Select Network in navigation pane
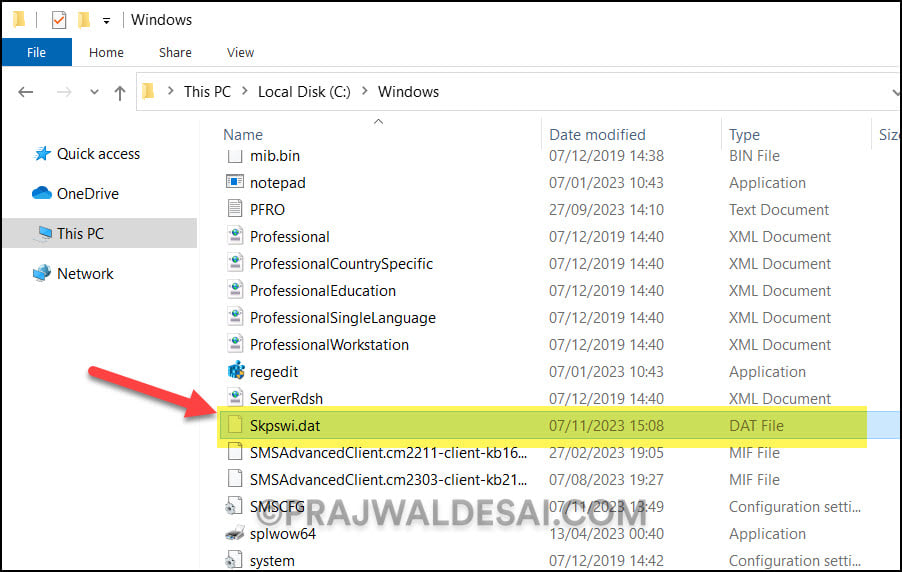This screenshot has height=572, width=902. pyautogui.click(x=85, y=273)
